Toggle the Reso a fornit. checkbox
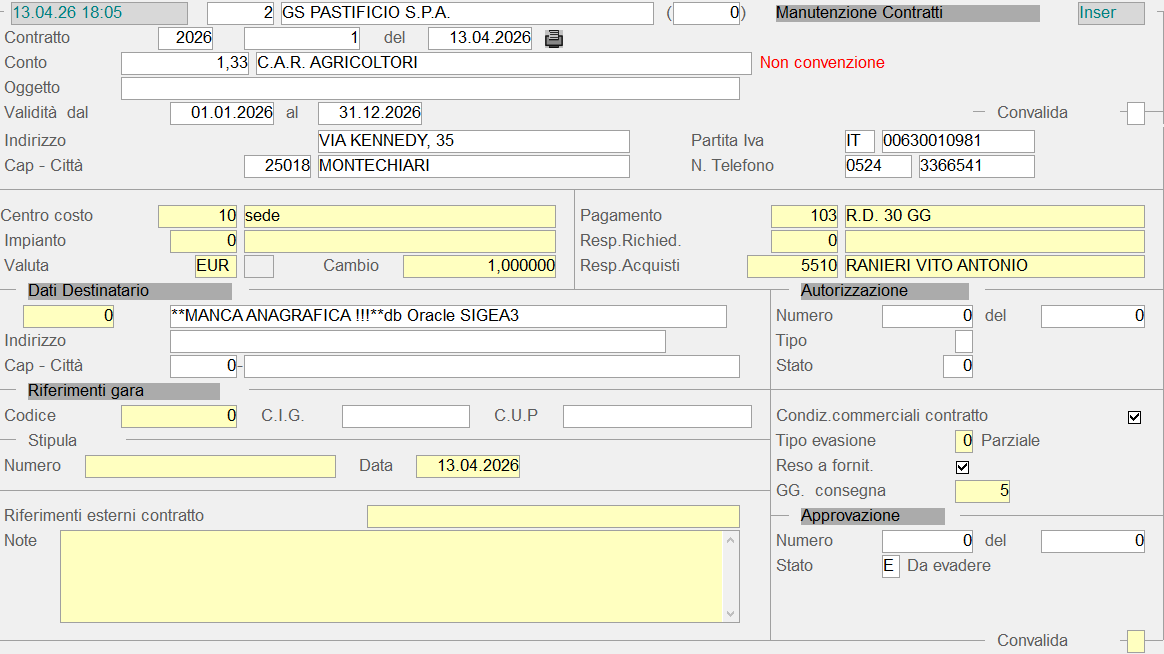The height and width of the screenshot is (654, 1164). click(x=963, y=467)
